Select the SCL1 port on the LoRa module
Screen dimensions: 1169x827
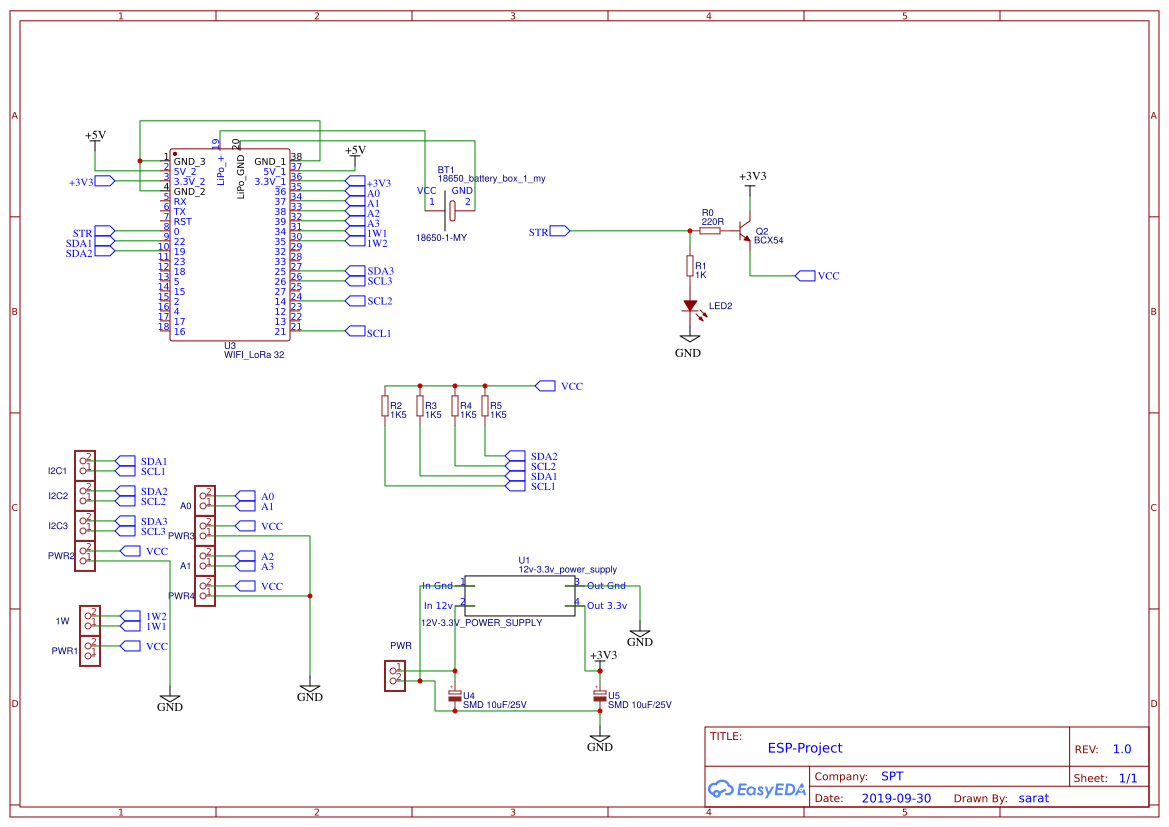coord(357,329)
